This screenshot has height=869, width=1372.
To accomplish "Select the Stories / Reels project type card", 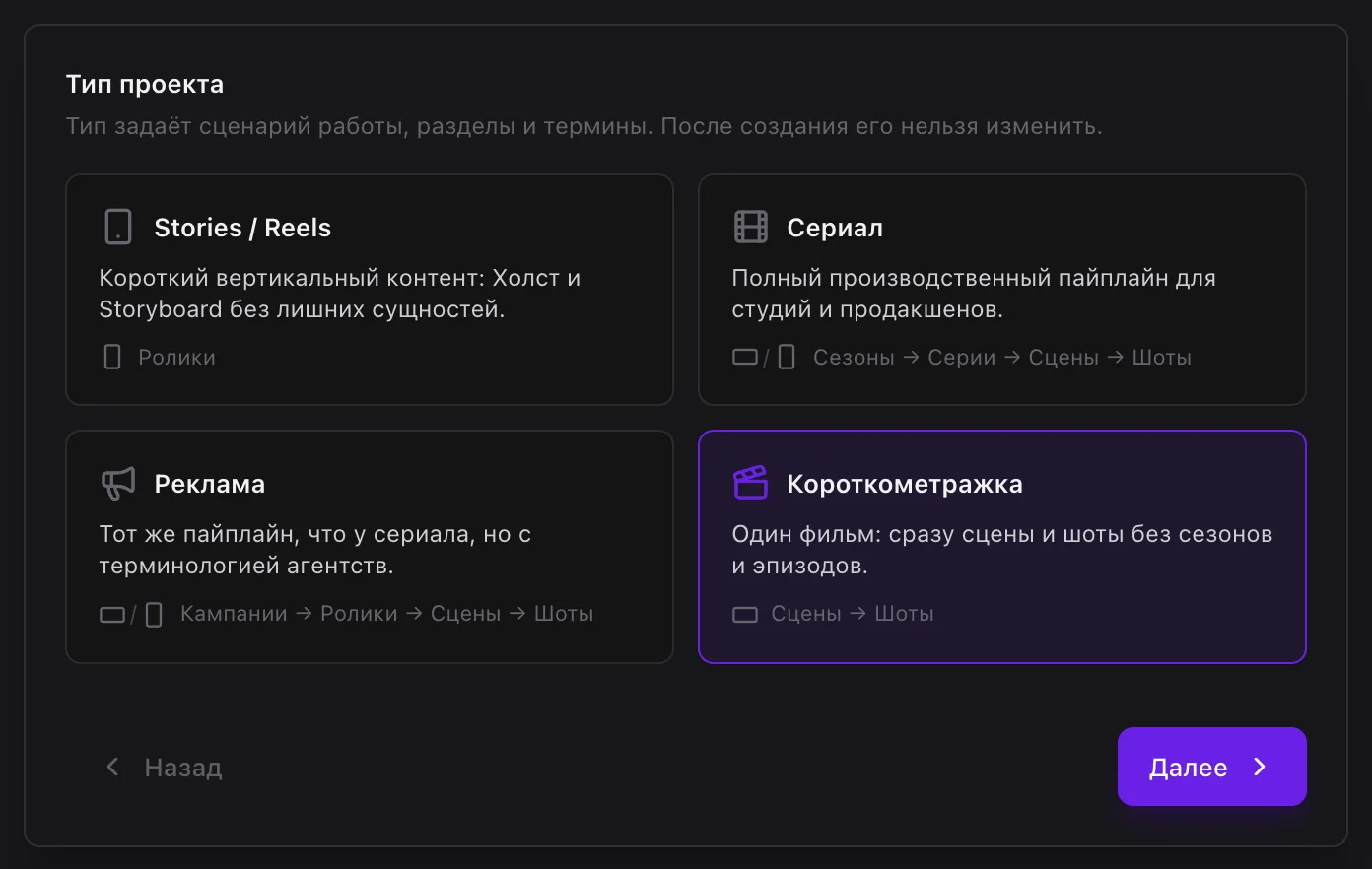I will (370, 290).
